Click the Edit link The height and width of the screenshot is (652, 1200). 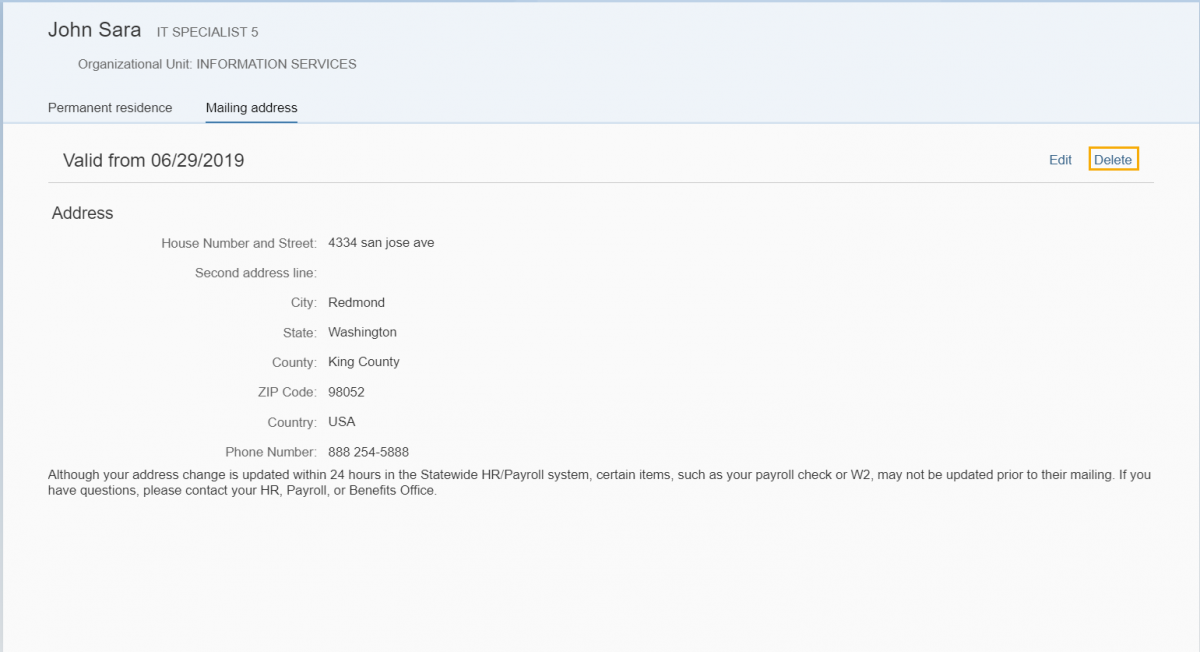tap(1060, 160)
